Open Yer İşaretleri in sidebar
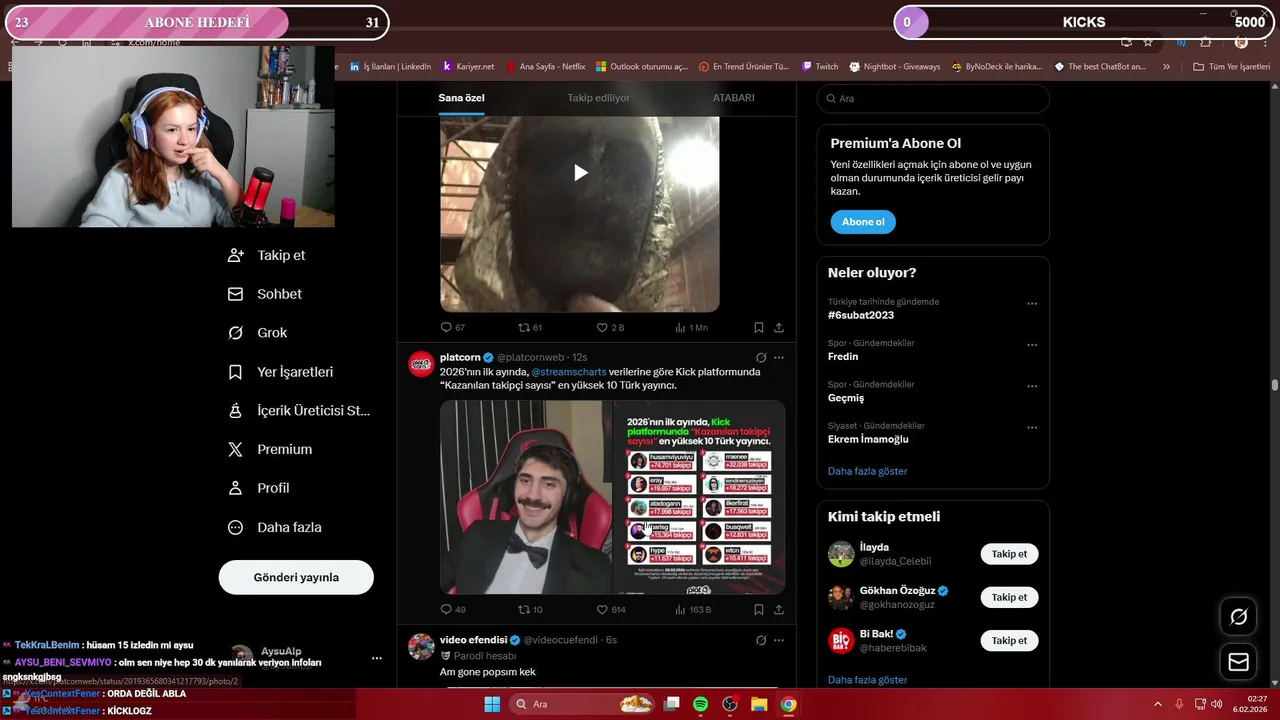The width and height of the screenshot is (1280, 720). point(281,372)
